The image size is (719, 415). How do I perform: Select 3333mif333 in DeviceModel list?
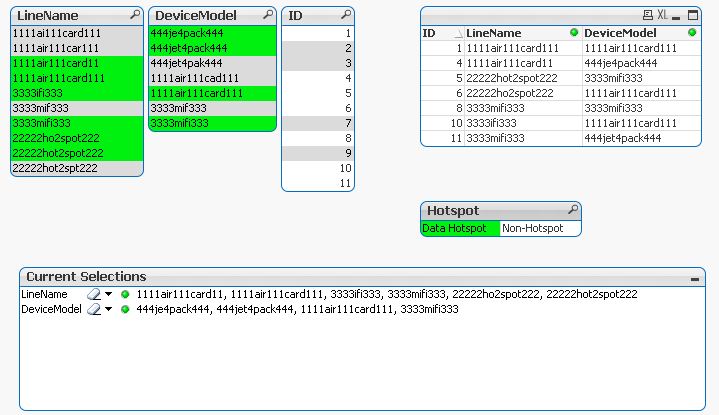coord(212,108)
